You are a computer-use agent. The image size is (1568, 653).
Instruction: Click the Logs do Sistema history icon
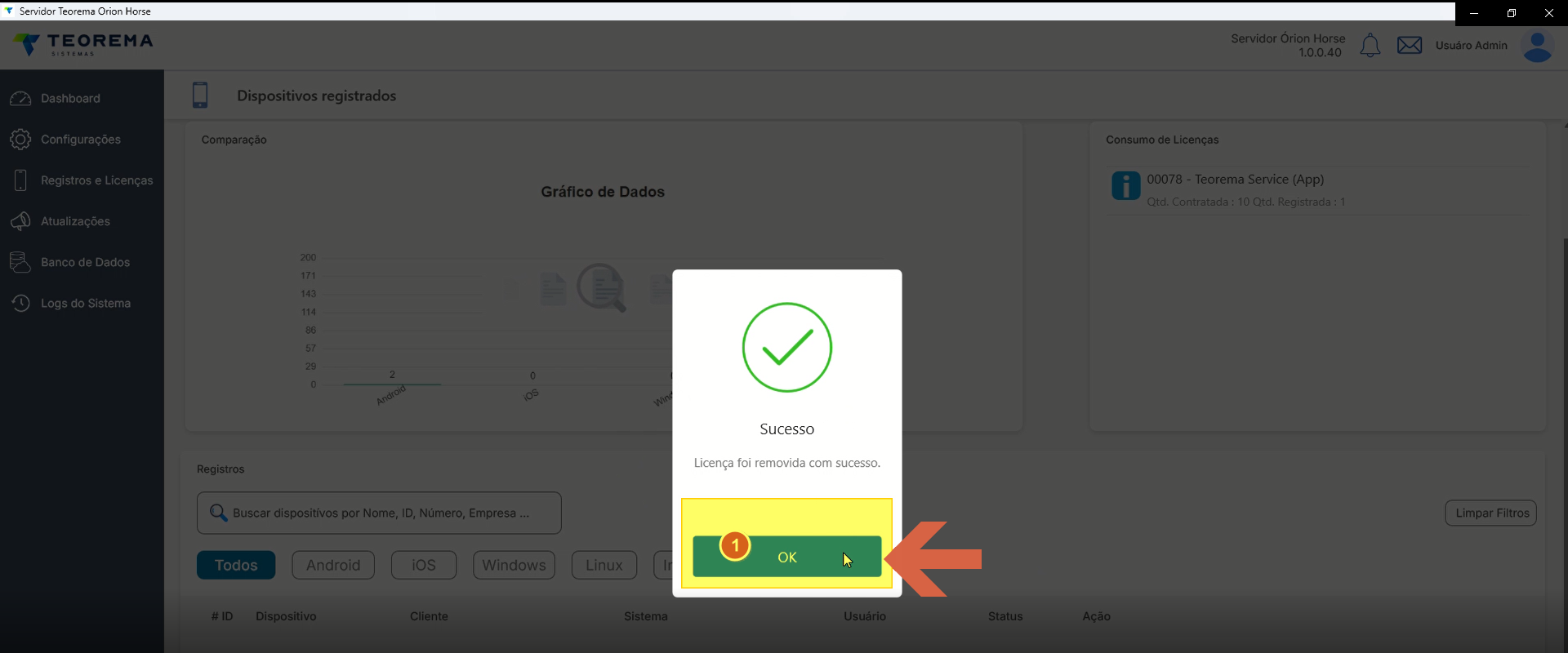tap(20, 303)
